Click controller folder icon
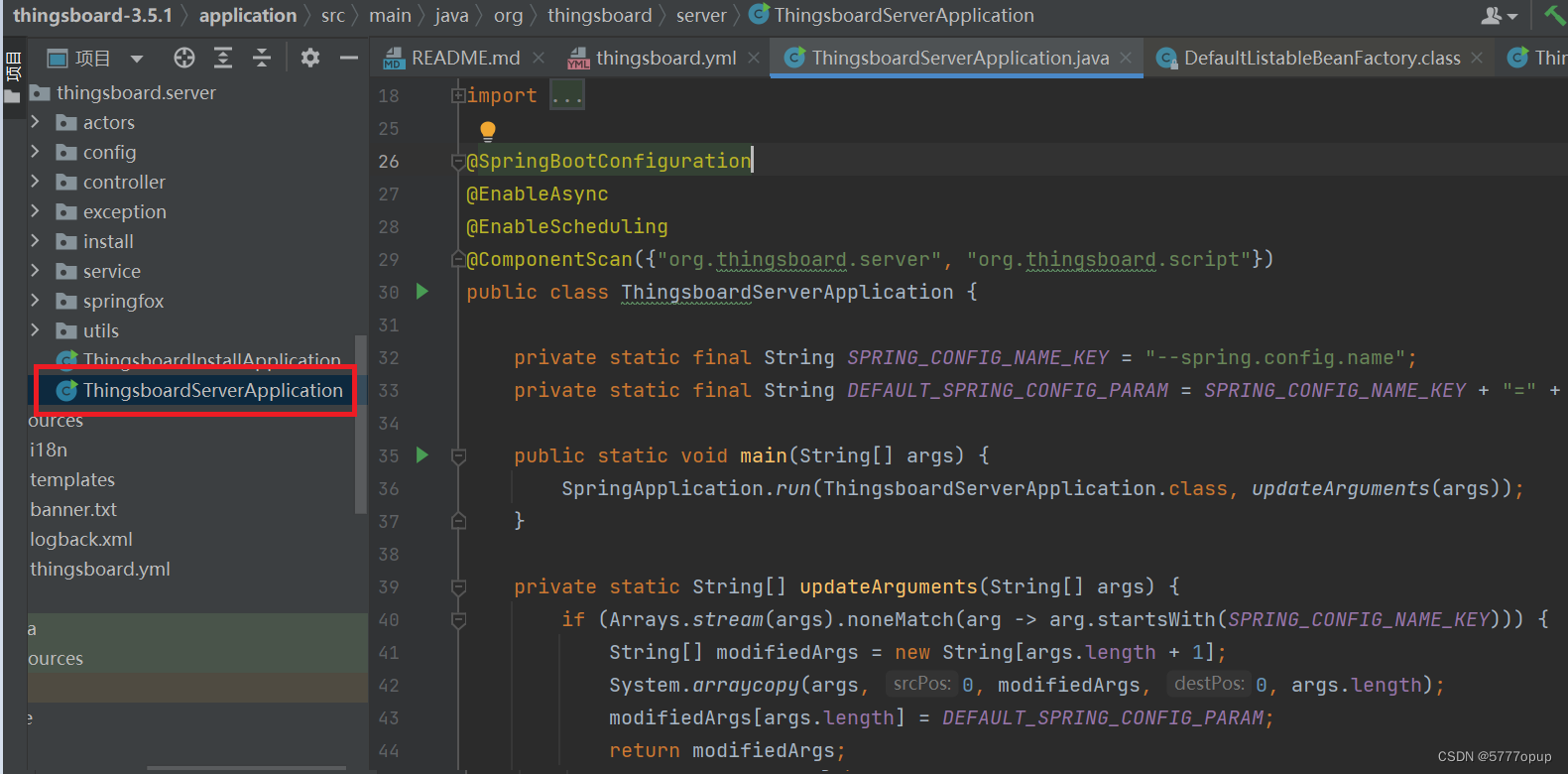This screenshot has width=1568, height=774. pyautogui.click(x=66, y=183)
